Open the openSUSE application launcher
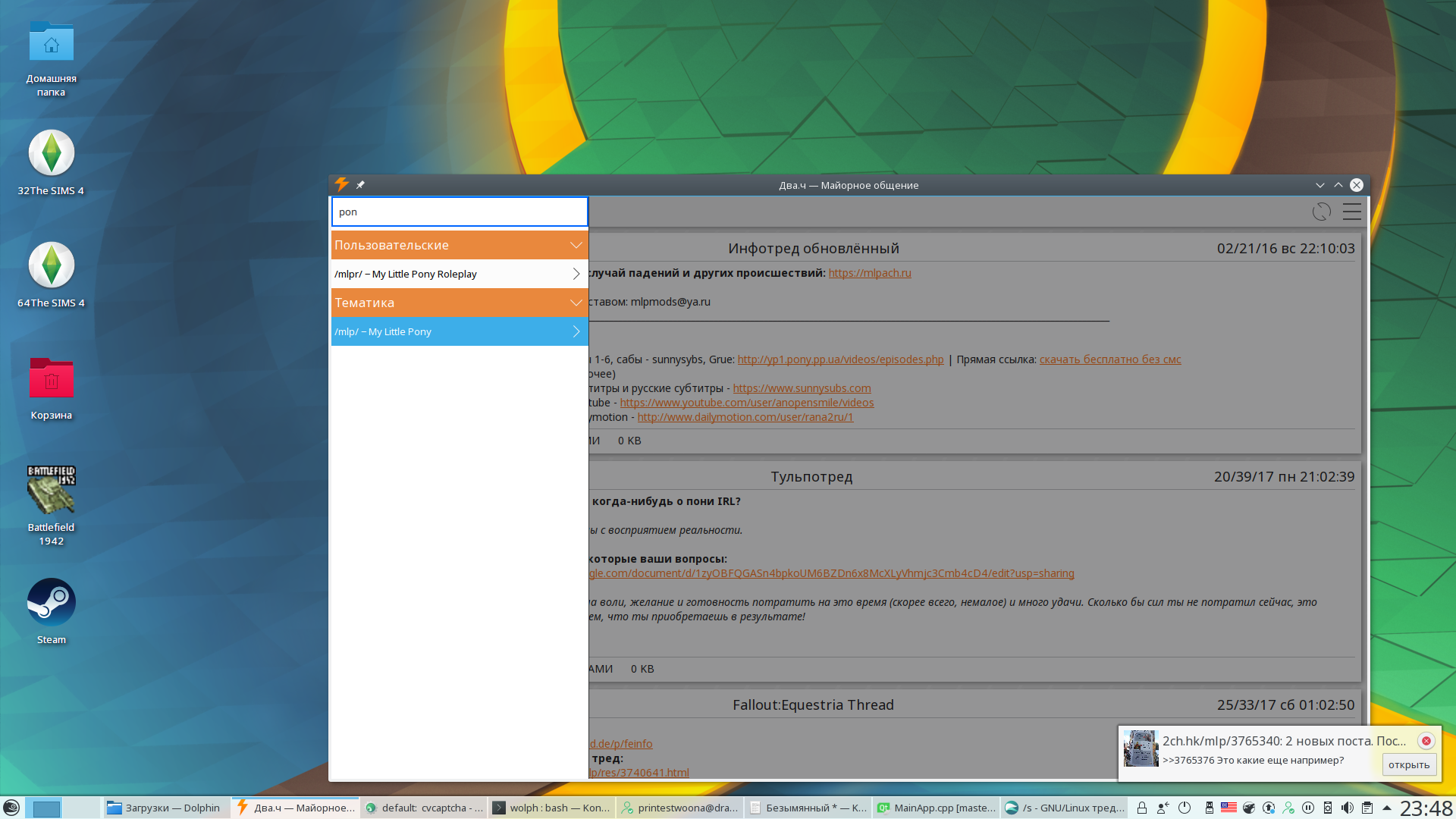Viewport: 1456px width, 819px height. point(11,808)
